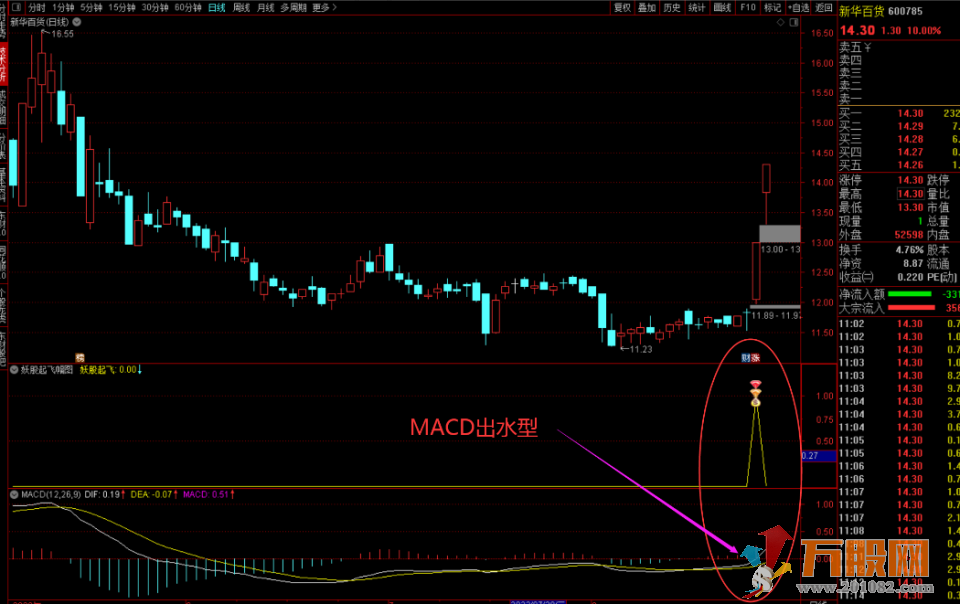The image size is (960, 604).
Task: Switch to 月线 monthly chart
Action: click(266, 7)
